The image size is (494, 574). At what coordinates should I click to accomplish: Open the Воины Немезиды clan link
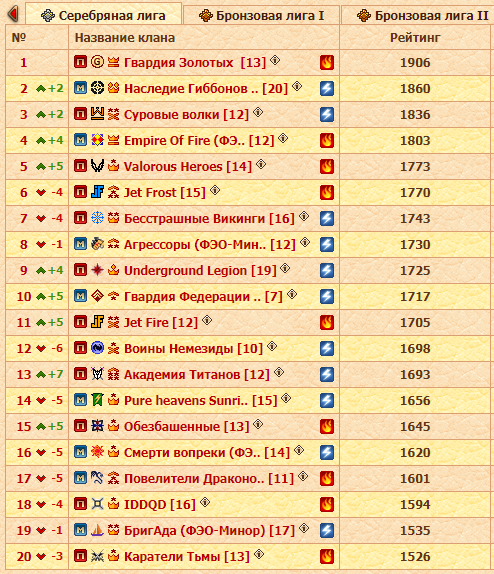point(193,348)
